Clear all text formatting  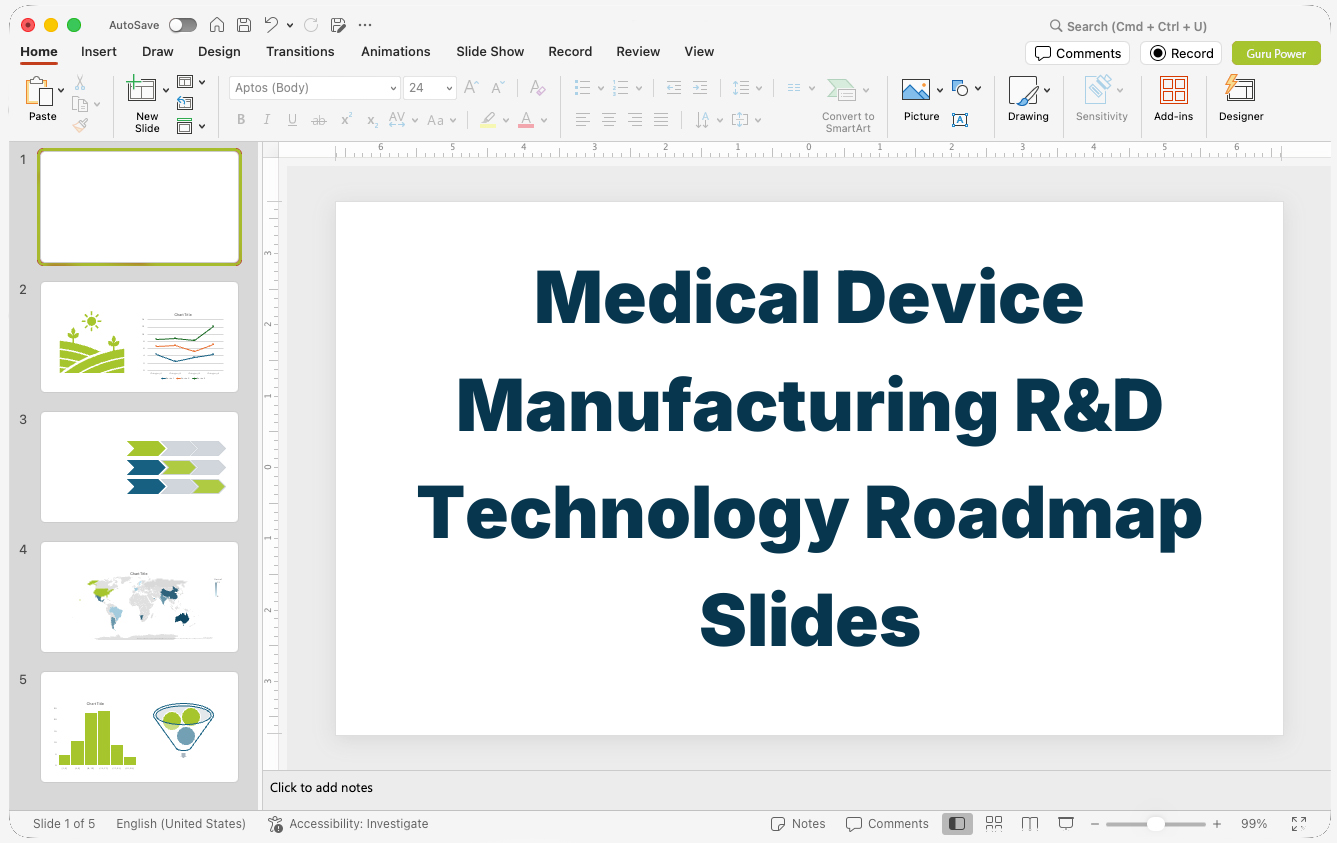point(537,88)
